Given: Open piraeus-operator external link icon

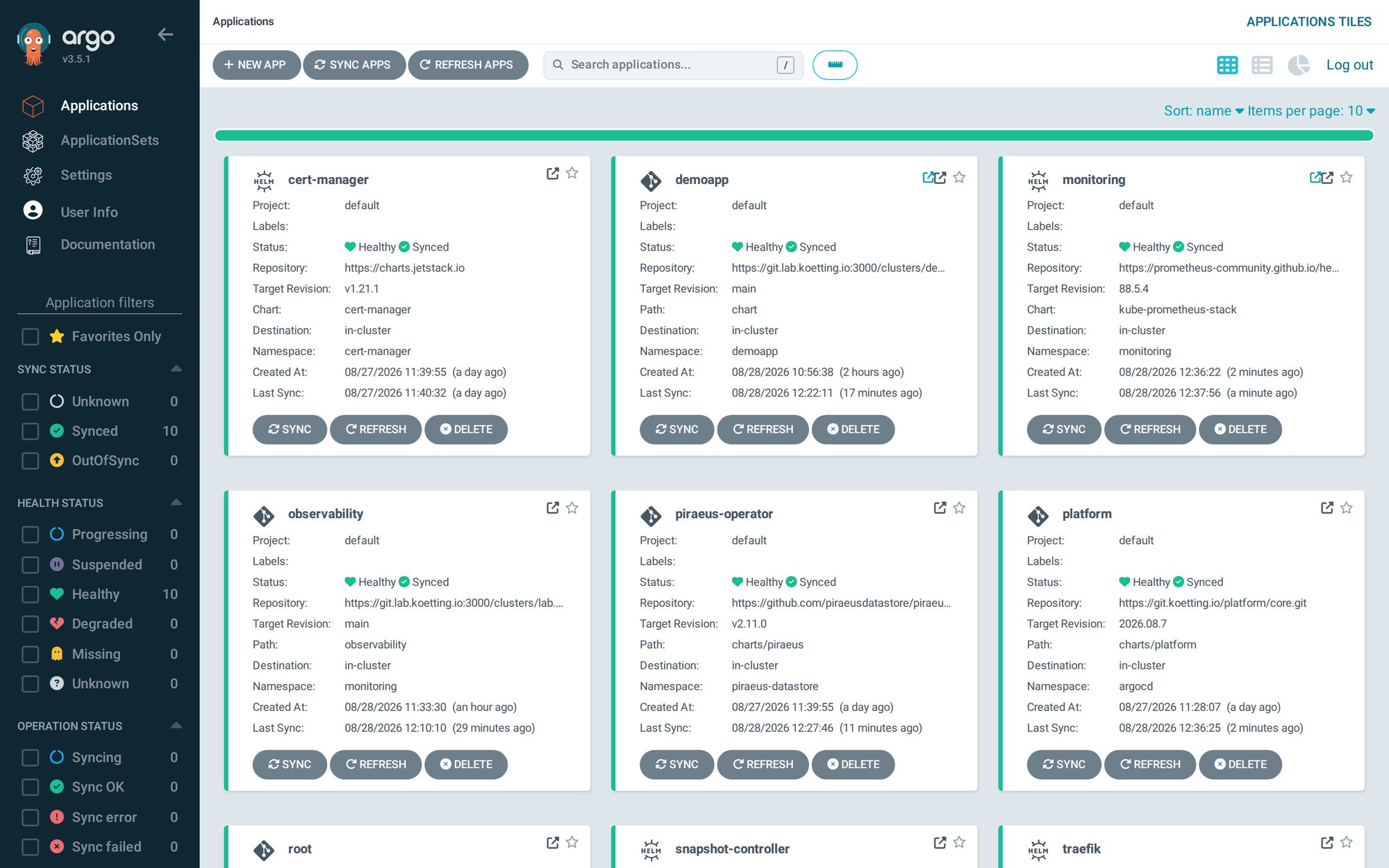Looking at the screenshot, I should pos(940,508).
